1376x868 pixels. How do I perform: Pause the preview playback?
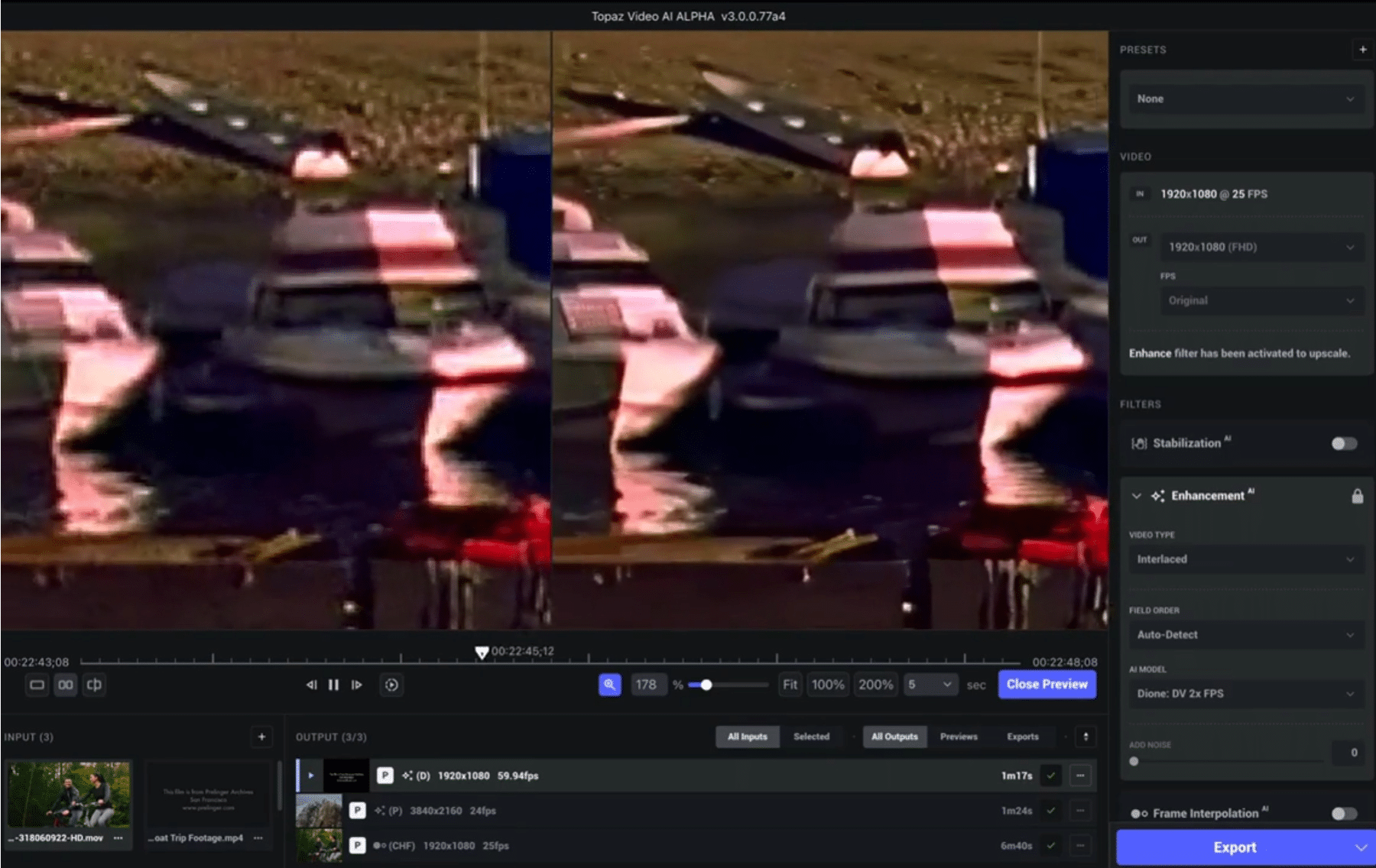[333, 685]
